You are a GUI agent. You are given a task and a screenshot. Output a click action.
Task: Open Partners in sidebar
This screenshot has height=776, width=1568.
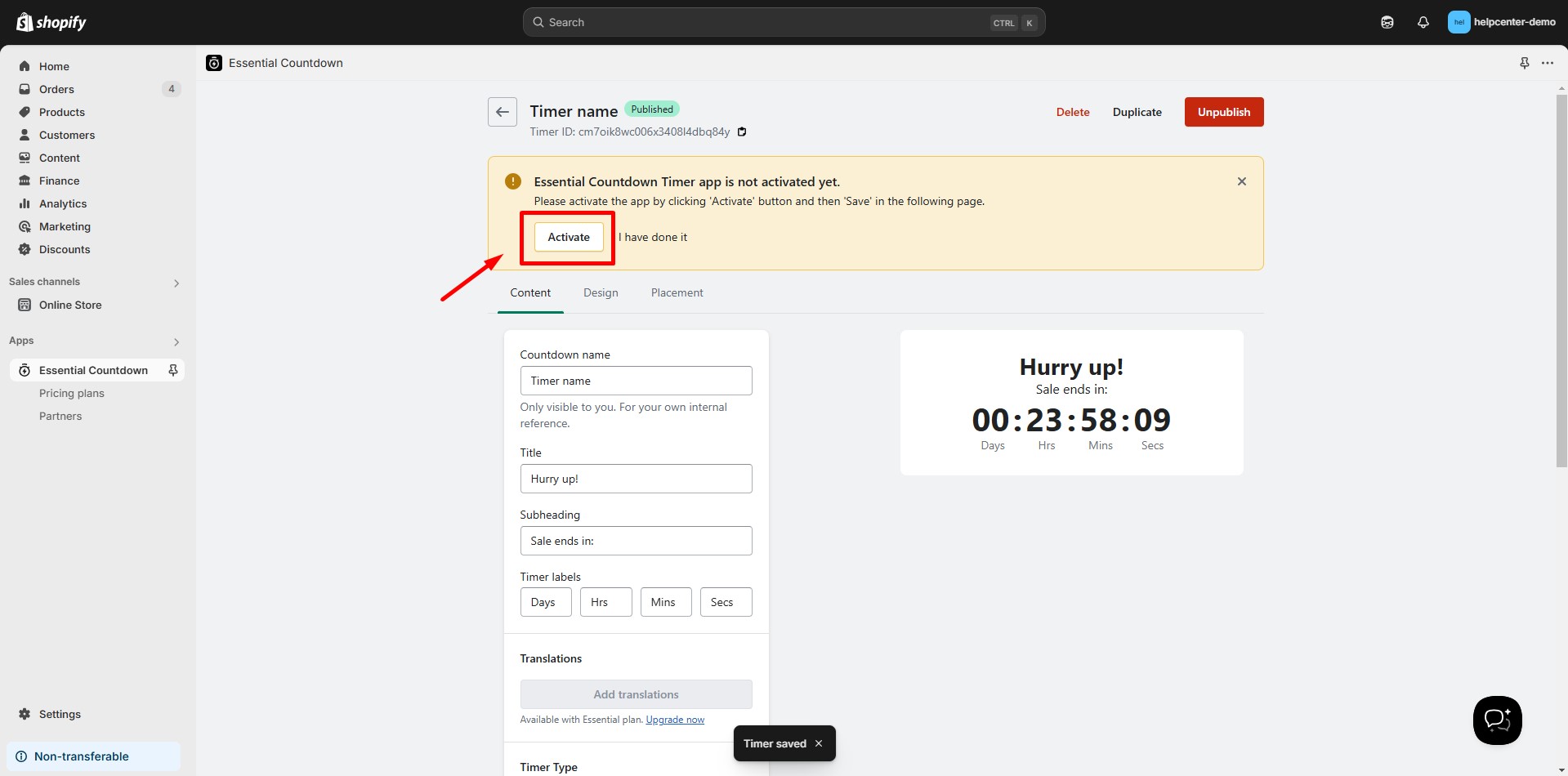tap(60, 416)
